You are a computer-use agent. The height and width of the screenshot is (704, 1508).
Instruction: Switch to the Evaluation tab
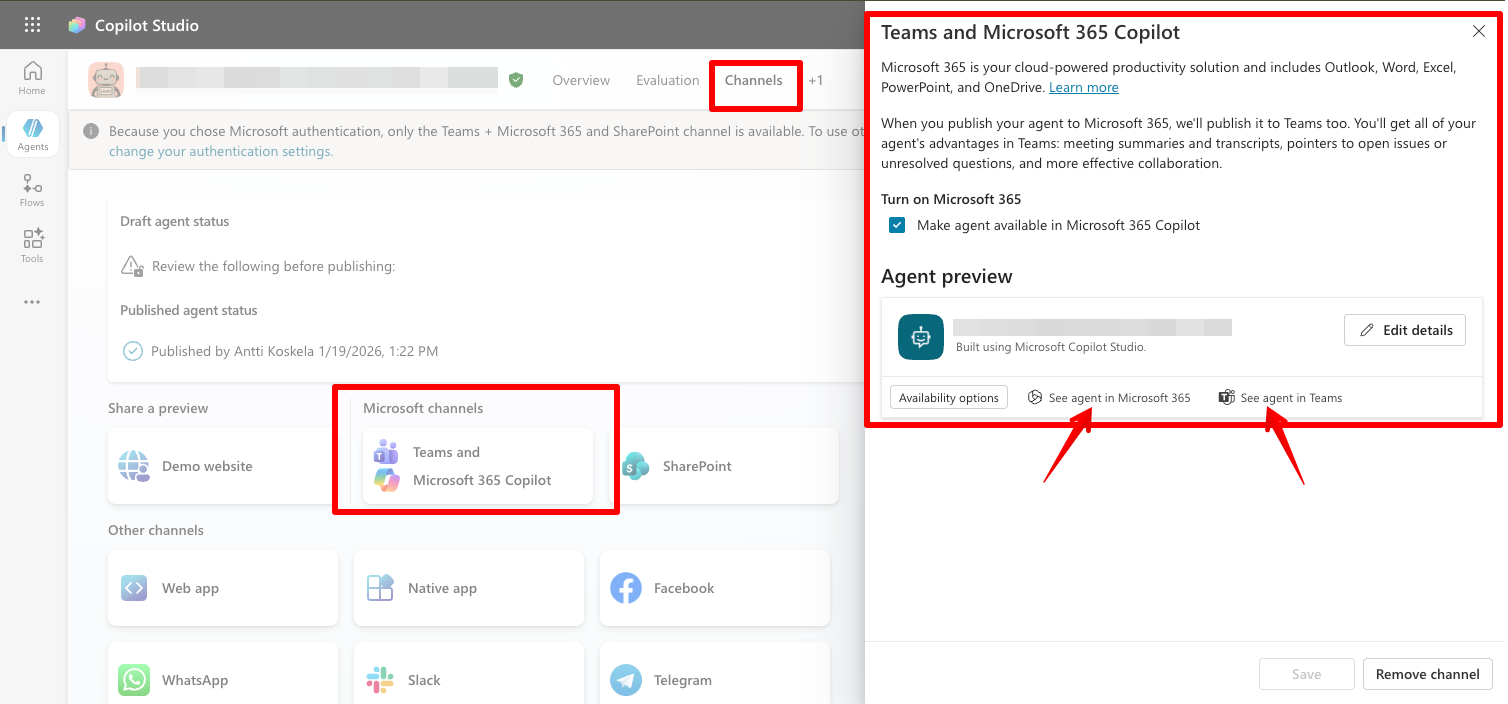point(667,80)
